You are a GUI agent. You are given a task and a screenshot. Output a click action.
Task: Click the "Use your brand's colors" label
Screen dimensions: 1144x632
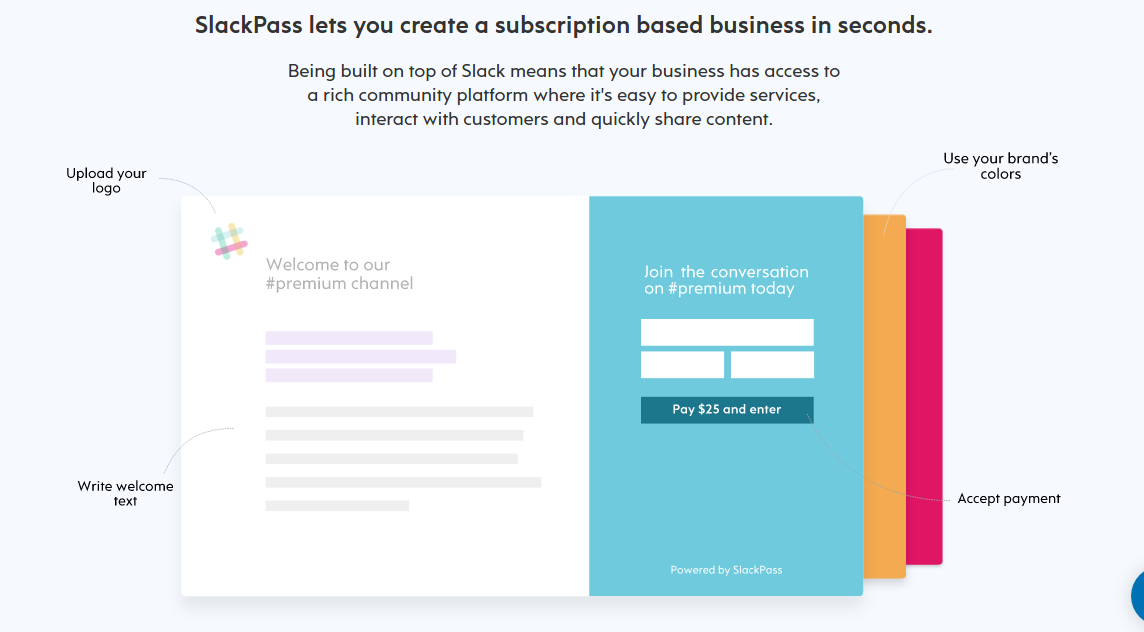1000,166
